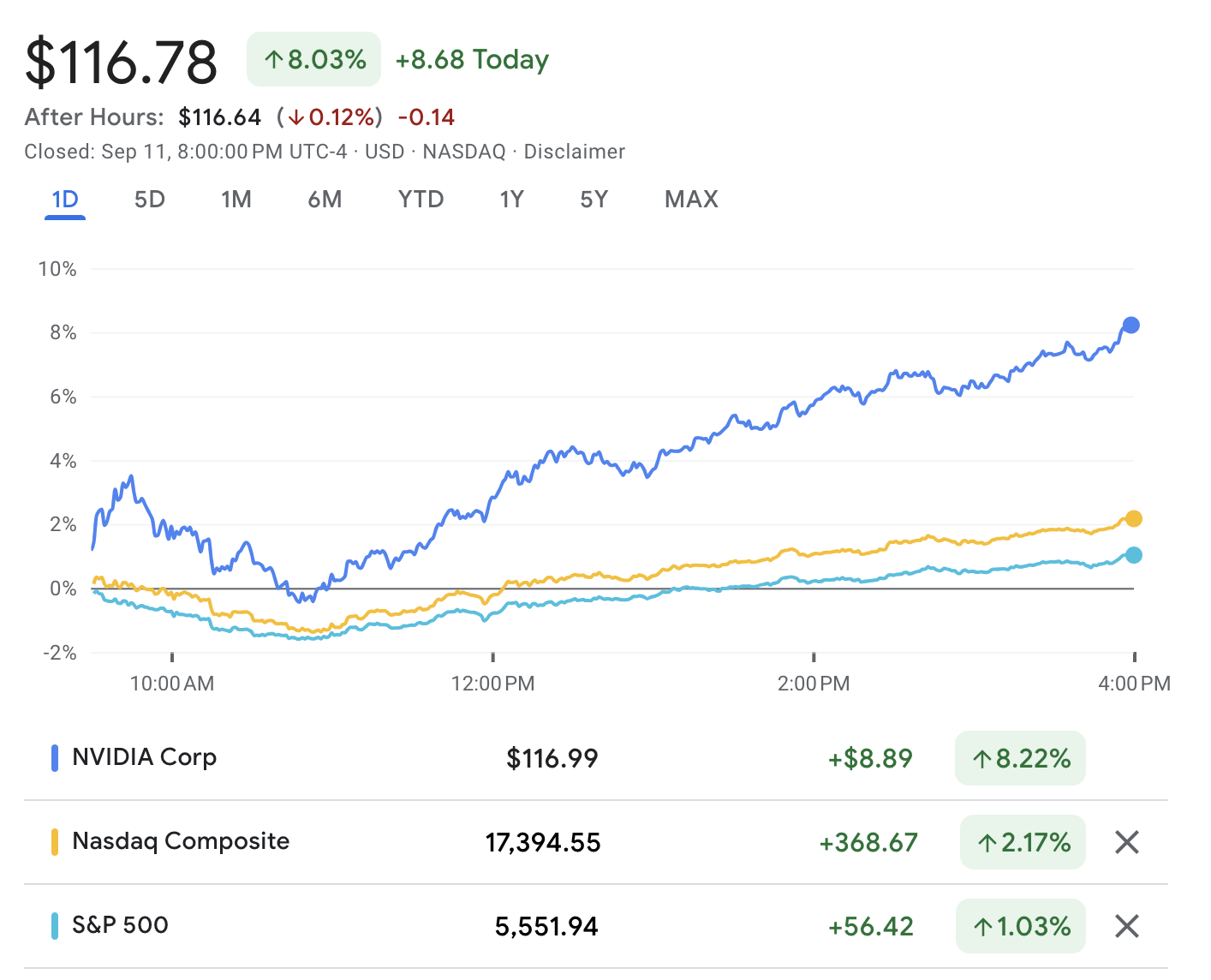Switch to the 5D time range
Viewport: 1211px width, 980px height.
pos(149,200)
